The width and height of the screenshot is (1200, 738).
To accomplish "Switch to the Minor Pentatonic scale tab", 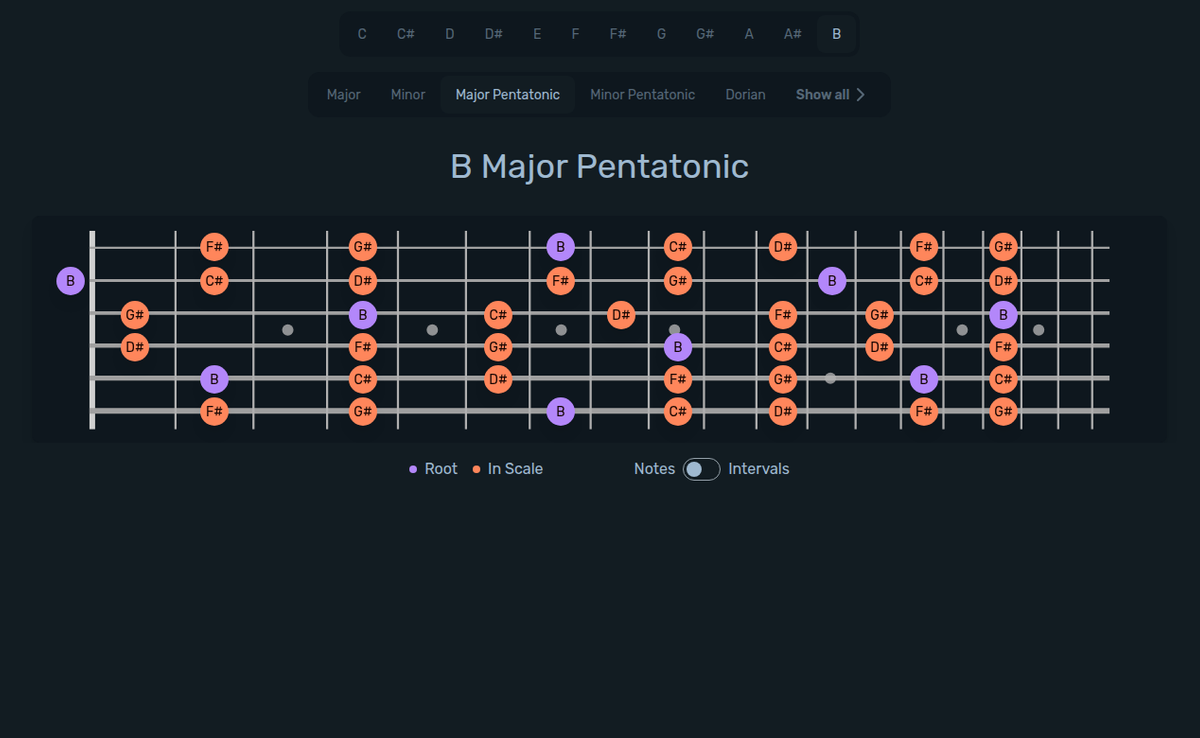I will 642,94.
